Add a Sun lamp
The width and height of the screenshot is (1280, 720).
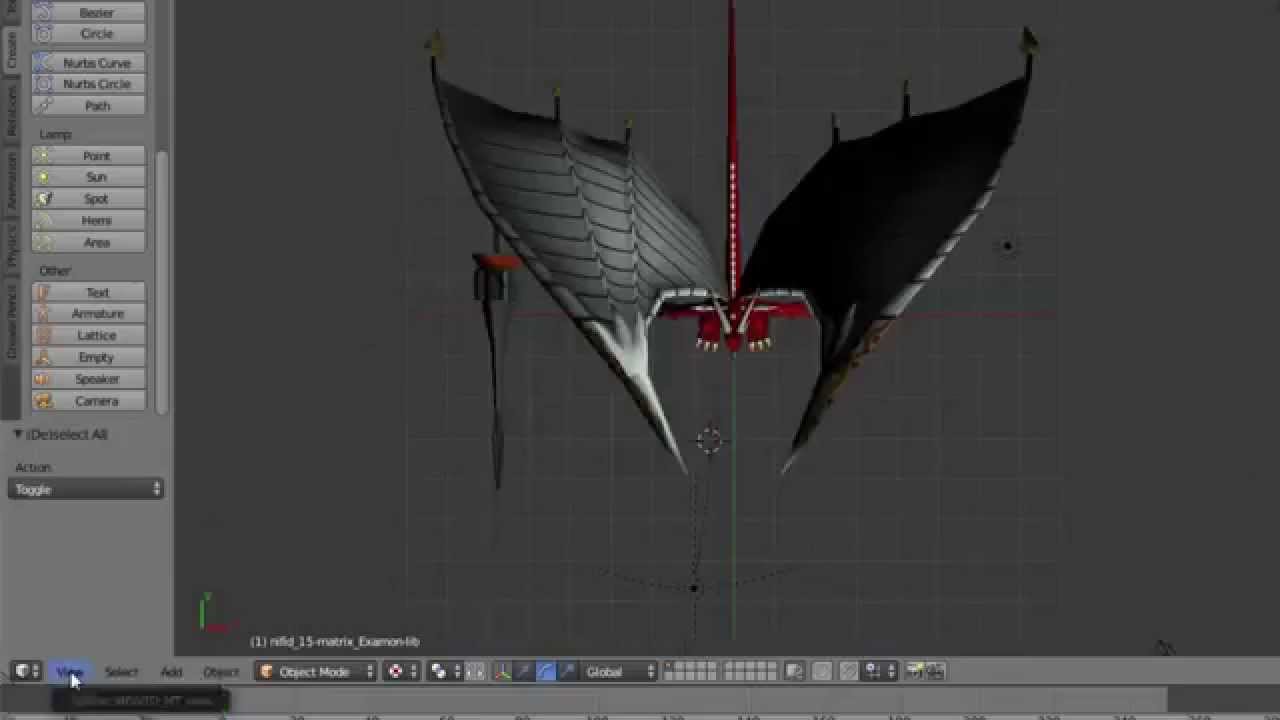89,177
